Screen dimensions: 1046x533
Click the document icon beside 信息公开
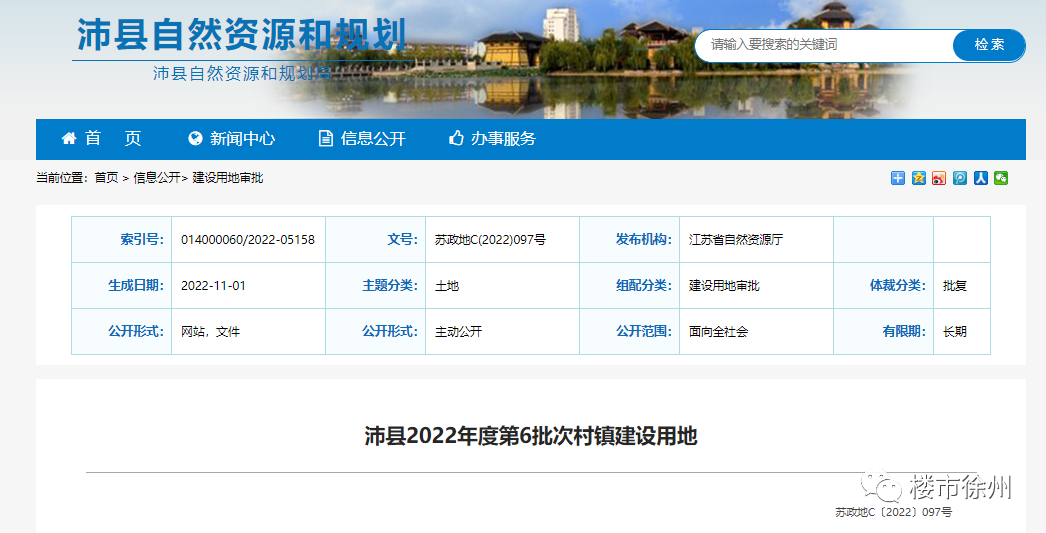point(326,138)
